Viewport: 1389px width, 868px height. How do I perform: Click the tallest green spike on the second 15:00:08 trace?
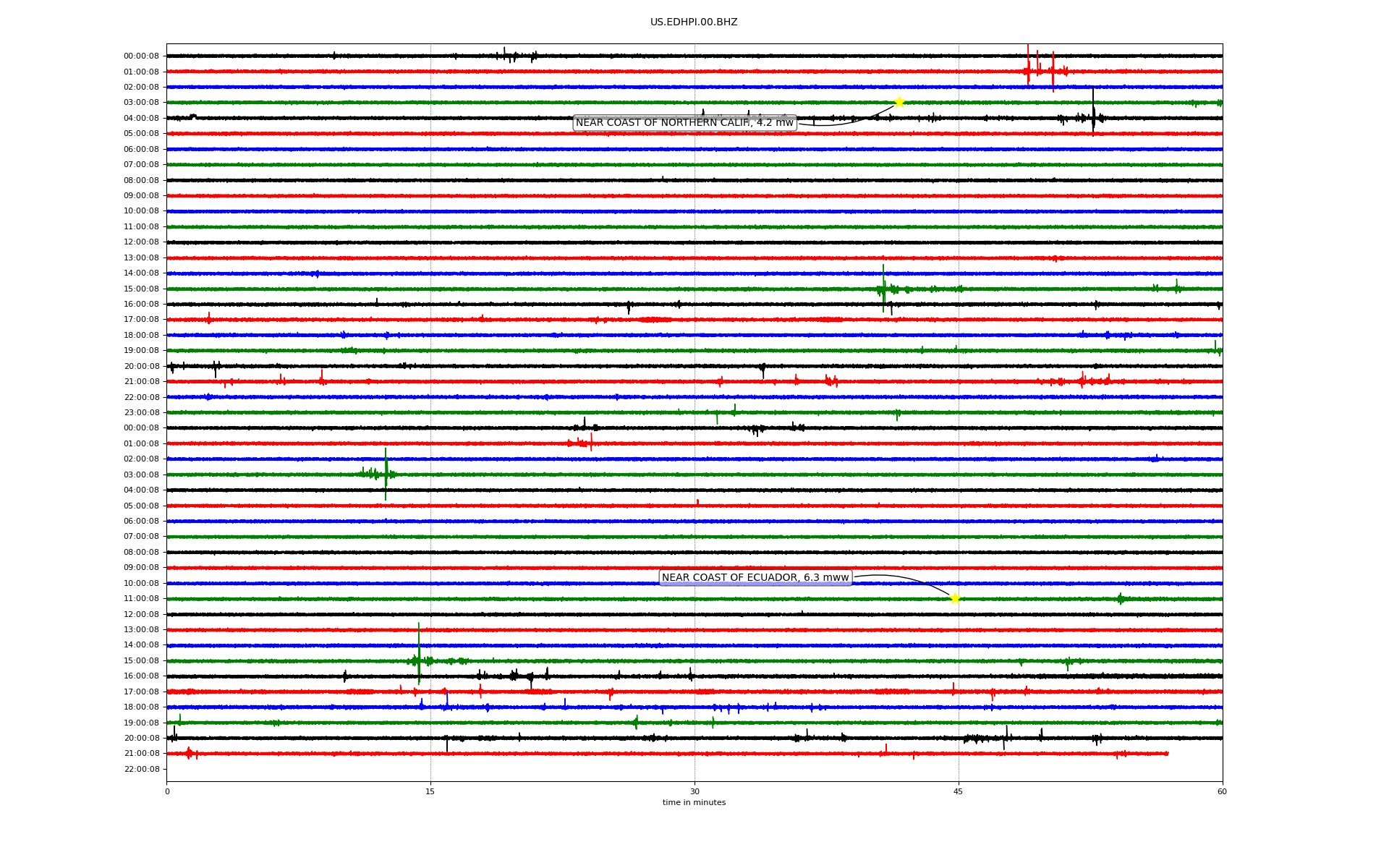coord(419,651)
